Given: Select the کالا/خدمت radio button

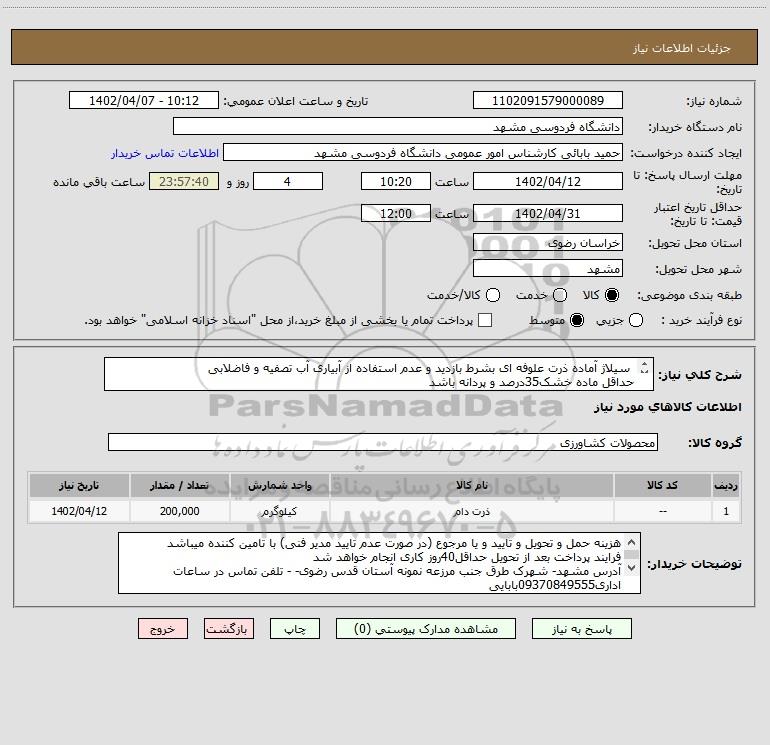Looking at the screenshot, I should (x=493, y=295).
